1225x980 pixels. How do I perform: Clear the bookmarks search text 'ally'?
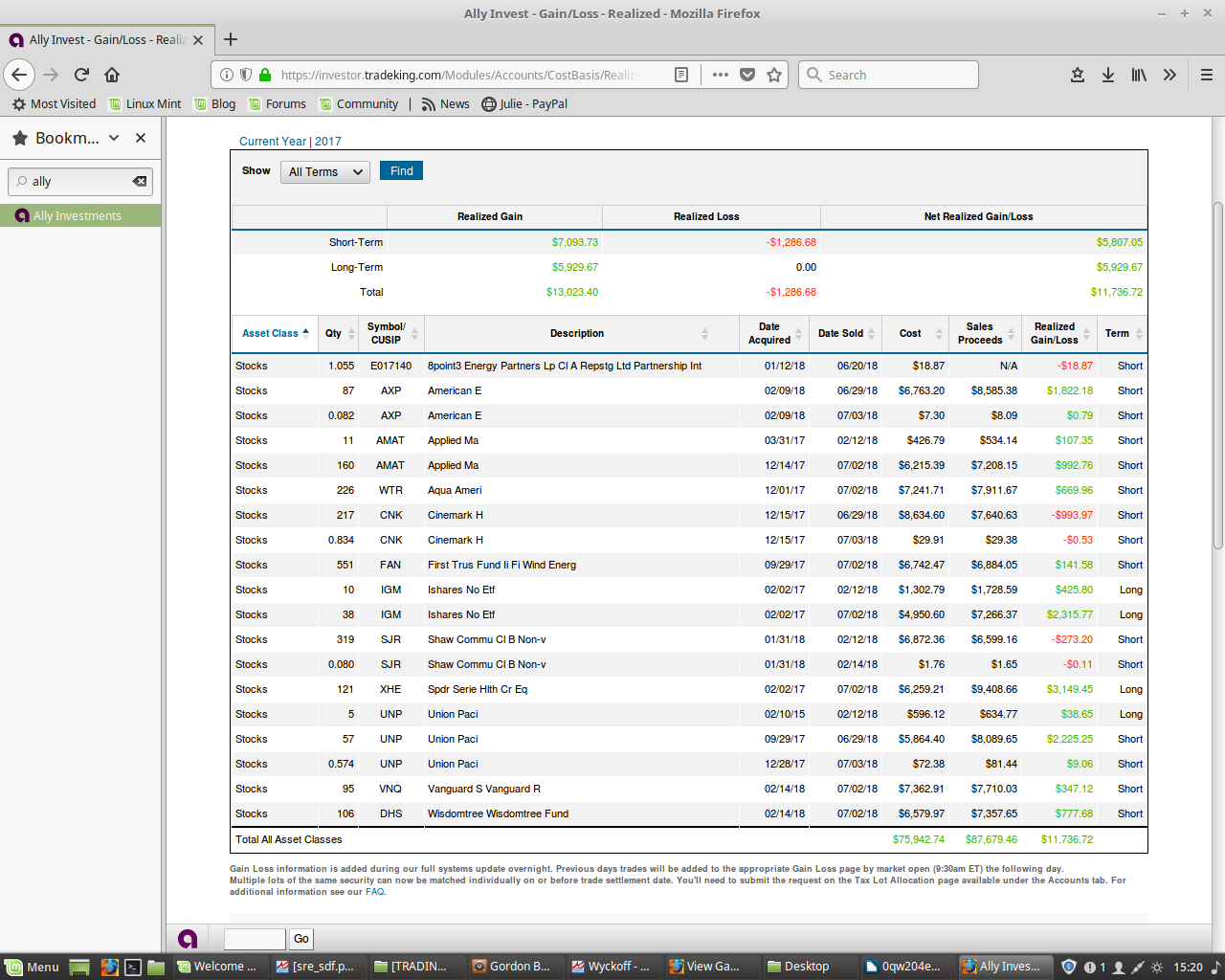pos(140,181)
